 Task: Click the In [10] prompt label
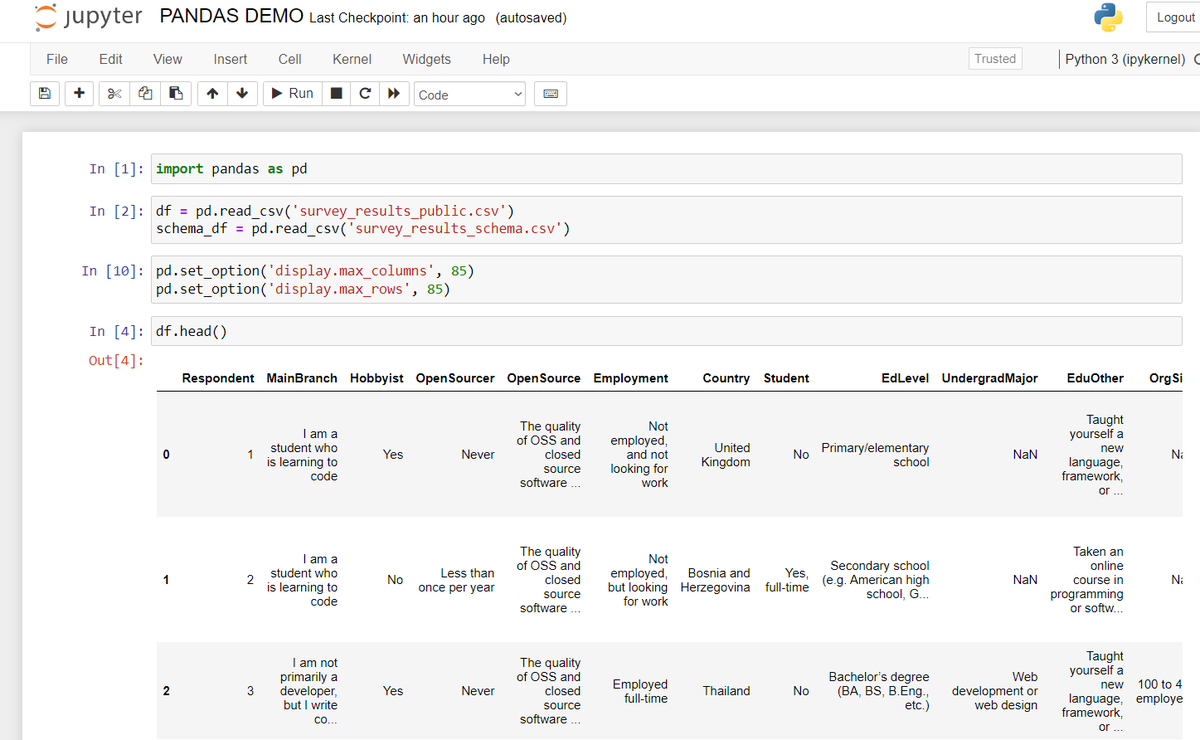[112, 271]
